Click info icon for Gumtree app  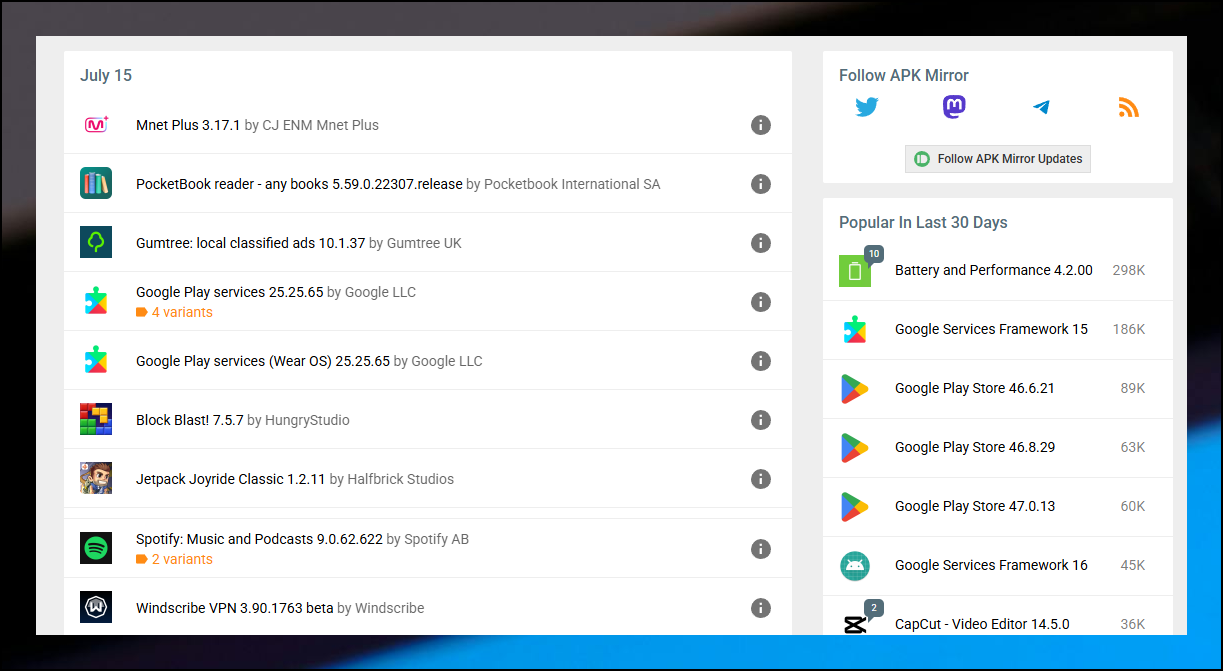pyautogui.click(x=761, y=243)
